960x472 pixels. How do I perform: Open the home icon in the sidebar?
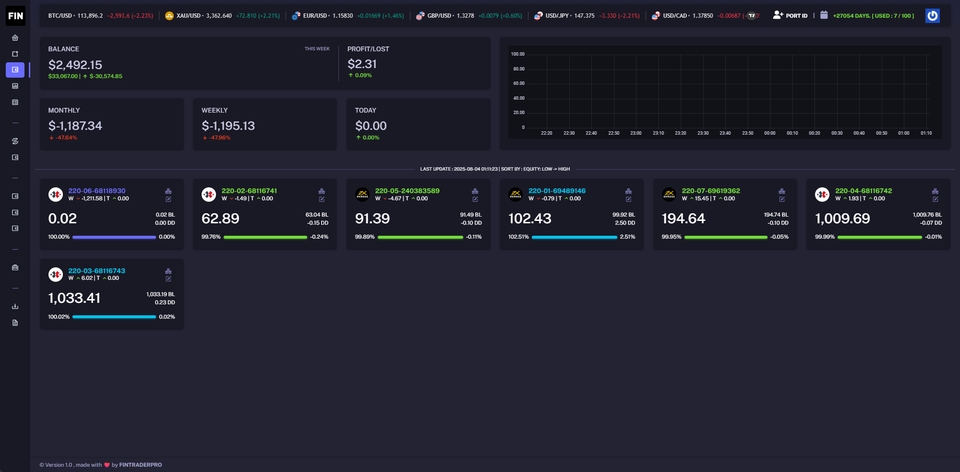15,38
